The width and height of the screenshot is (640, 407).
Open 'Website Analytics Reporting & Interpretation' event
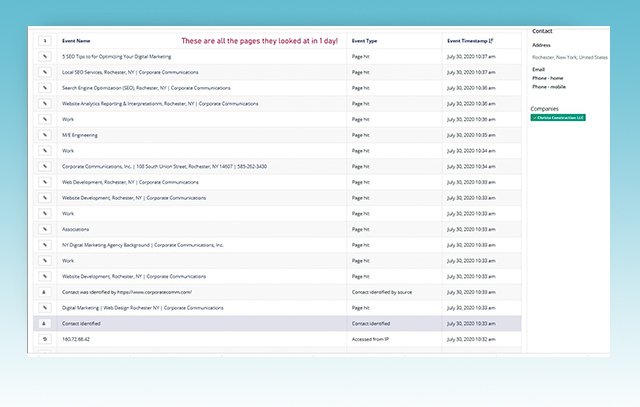tap(160, 104)
